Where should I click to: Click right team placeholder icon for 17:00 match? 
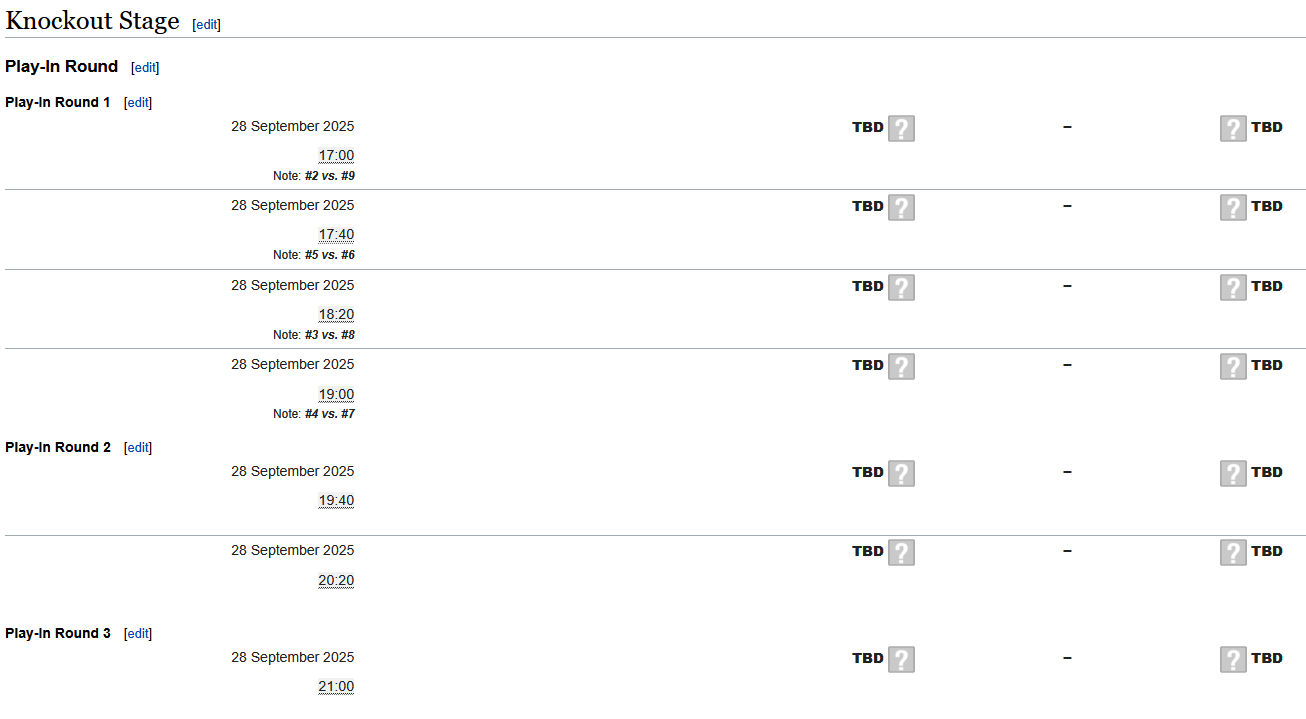pos(1233,128)
